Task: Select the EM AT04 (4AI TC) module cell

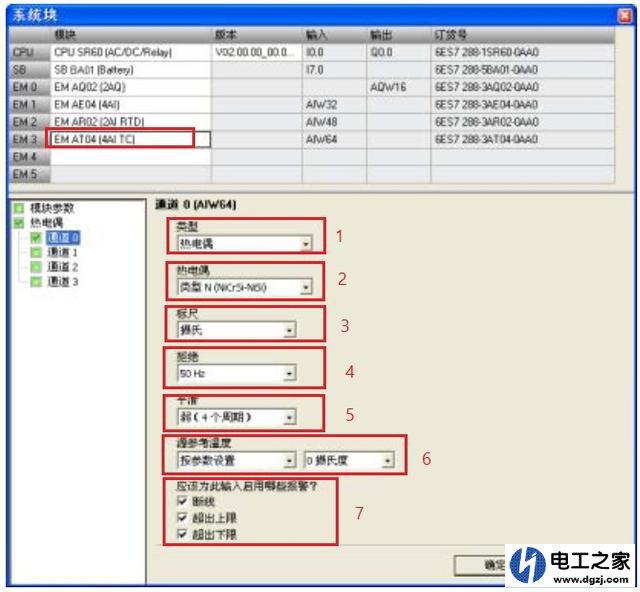Action: (x=120, y=139)
